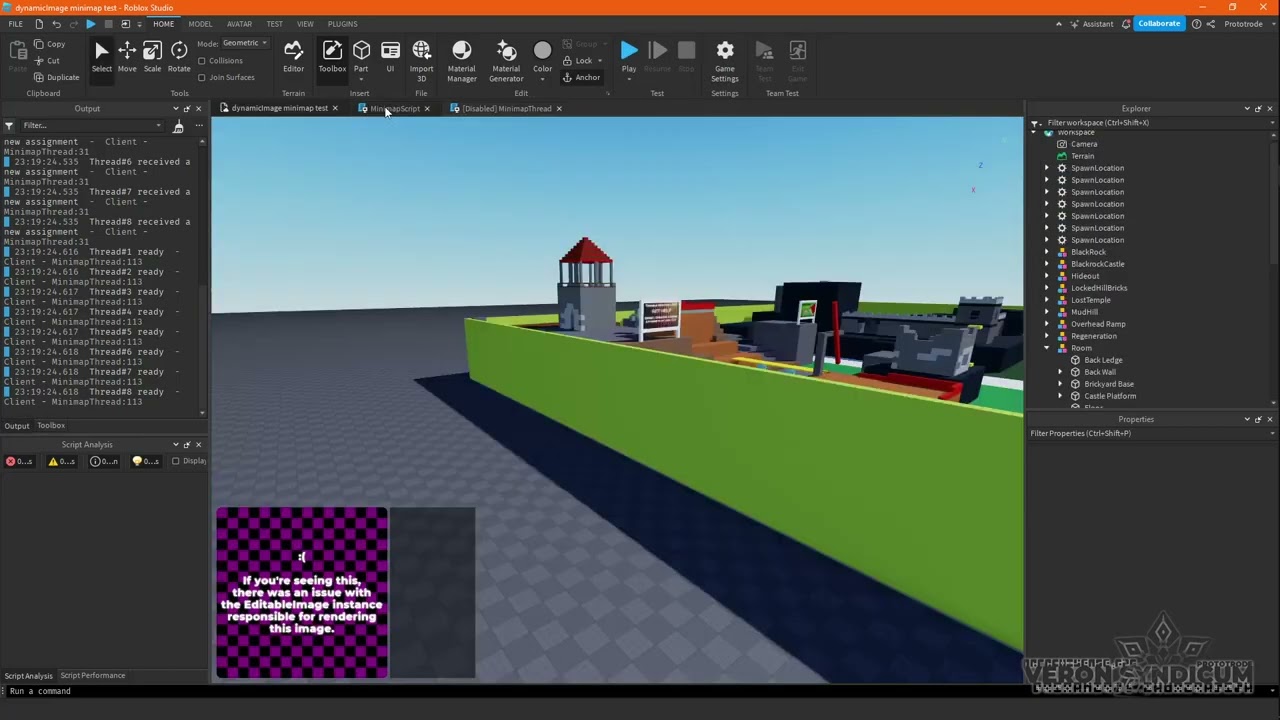Toggle the warnings filter in Script Analysis
1280x720 pixels.
[62, 461]
